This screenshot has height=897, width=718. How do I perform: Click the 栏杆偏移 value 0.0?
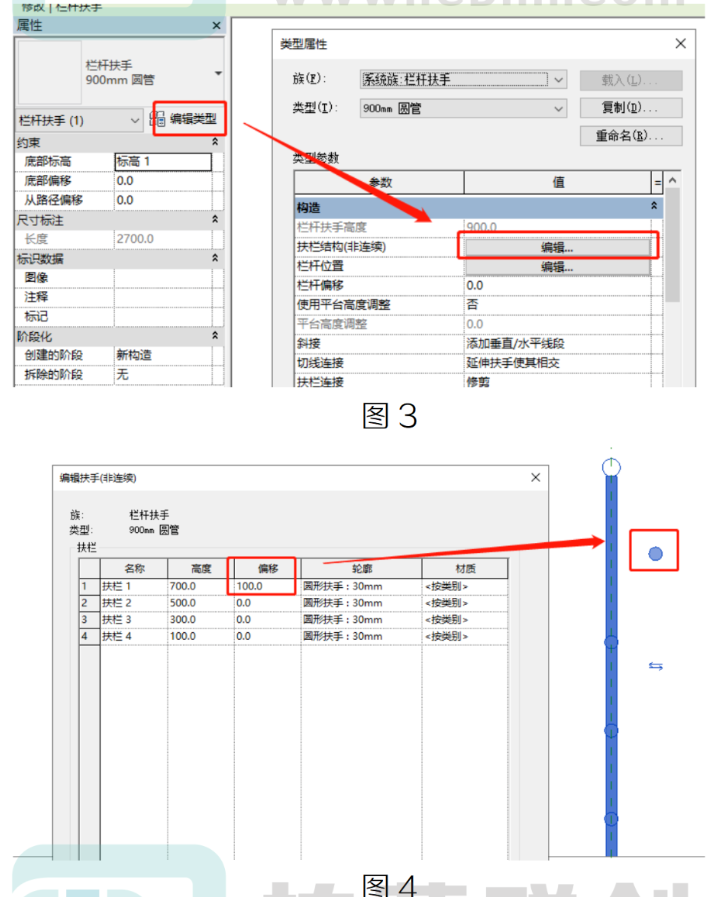557,285
